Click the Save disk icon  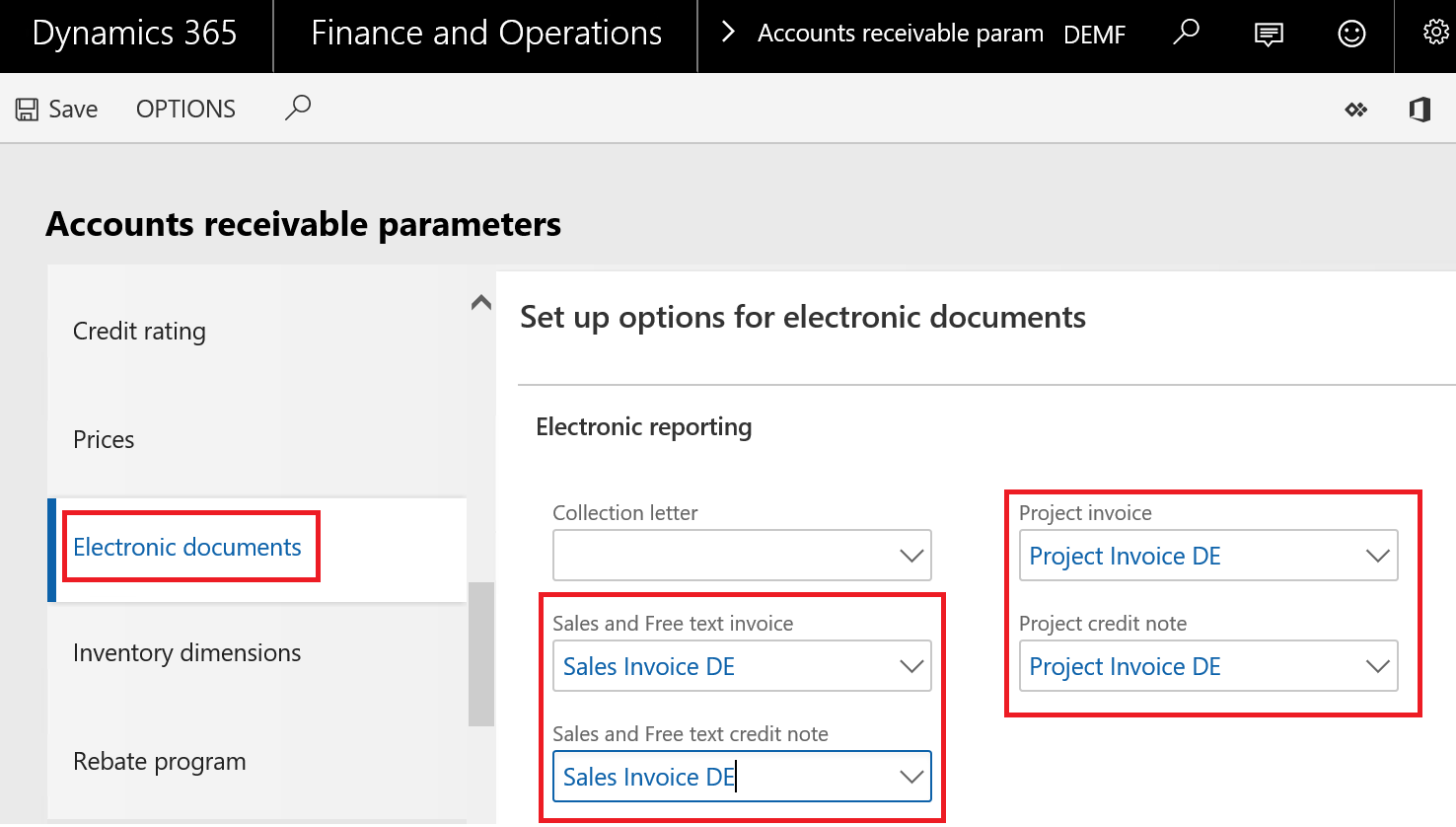coord(27,109)
